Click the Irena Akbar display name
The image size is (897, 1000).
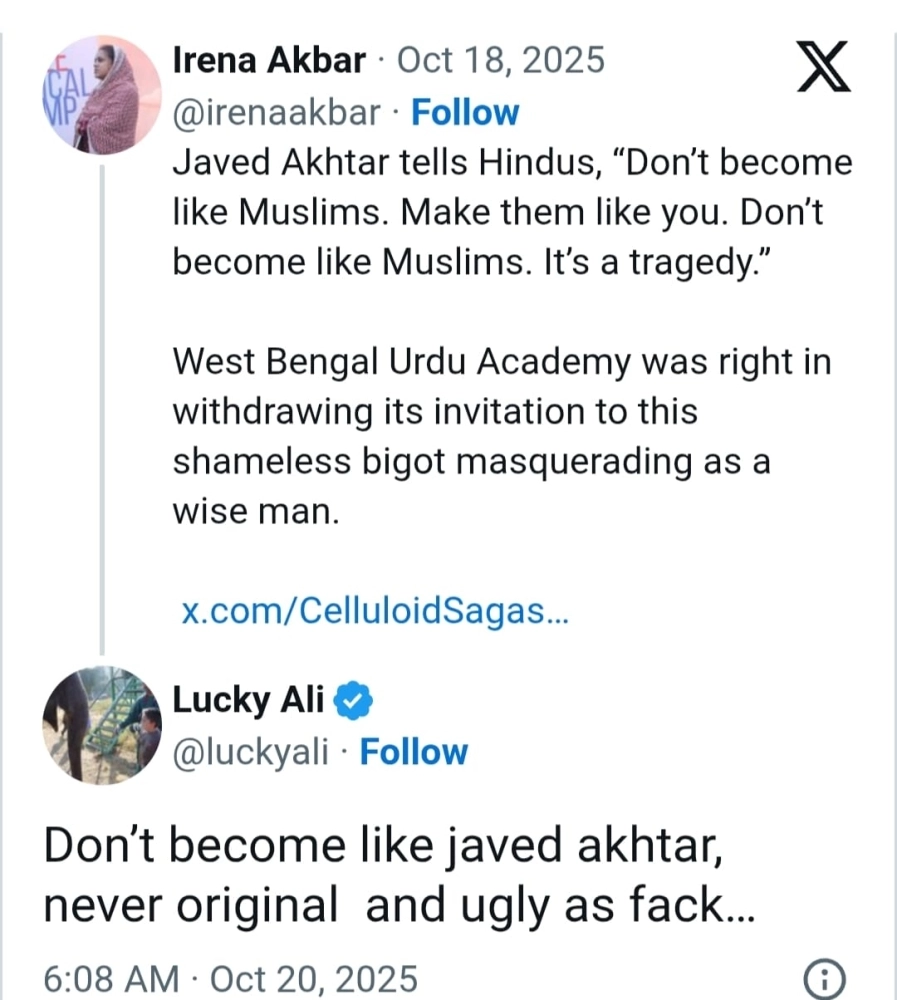(269, 61)
